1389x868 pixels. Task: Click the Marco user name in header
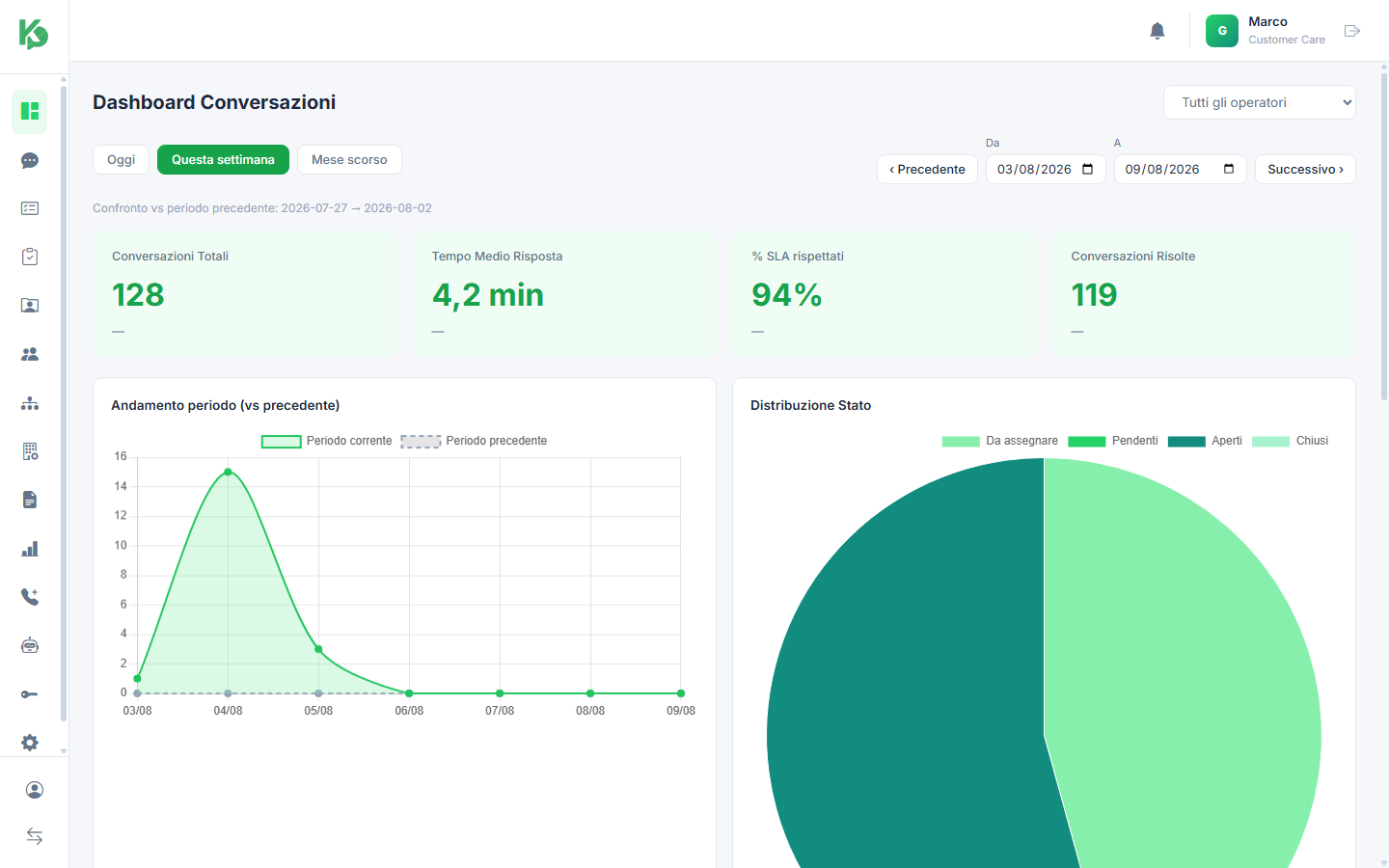[1267, 21]
